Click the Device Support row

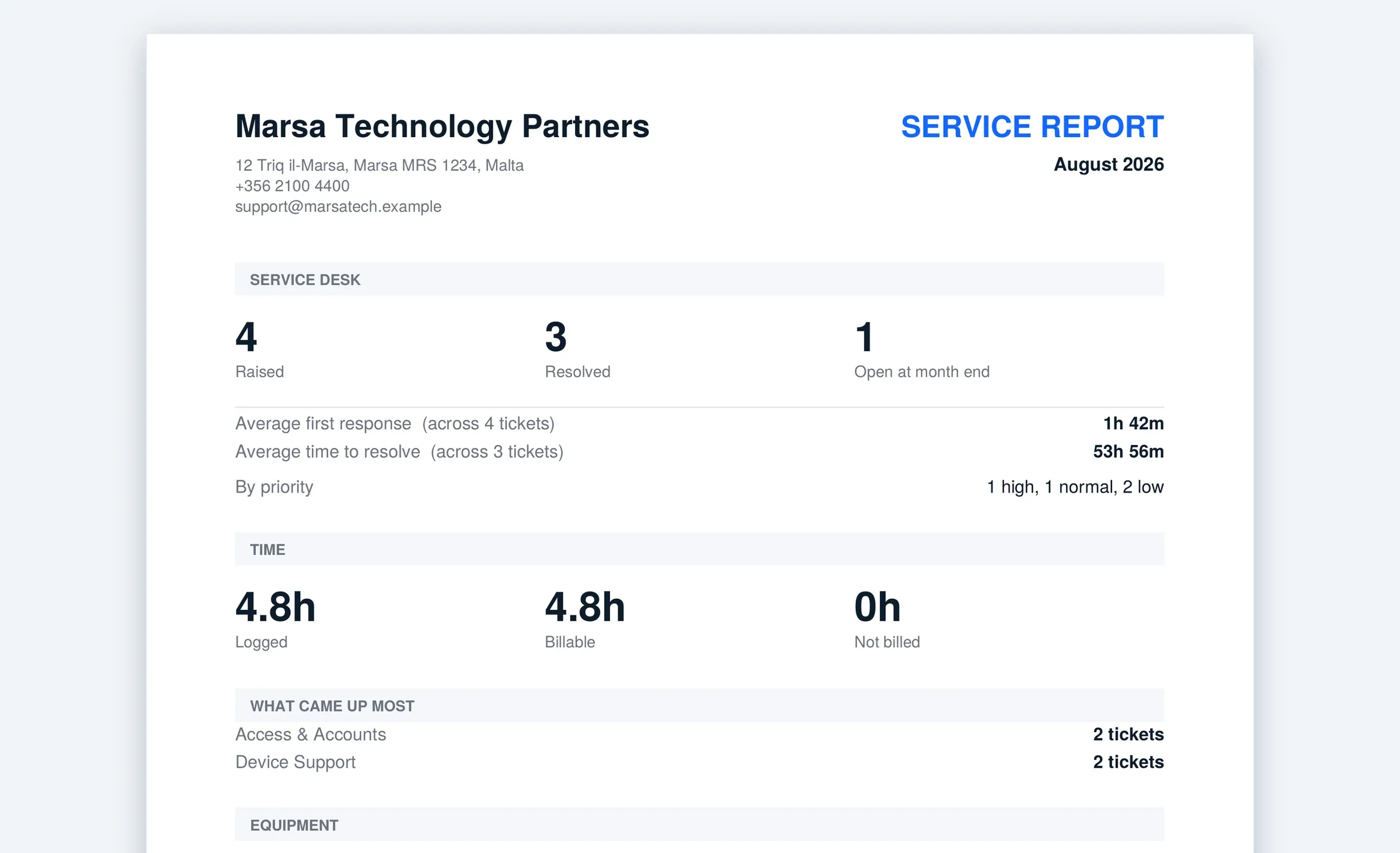pos(699,762)
